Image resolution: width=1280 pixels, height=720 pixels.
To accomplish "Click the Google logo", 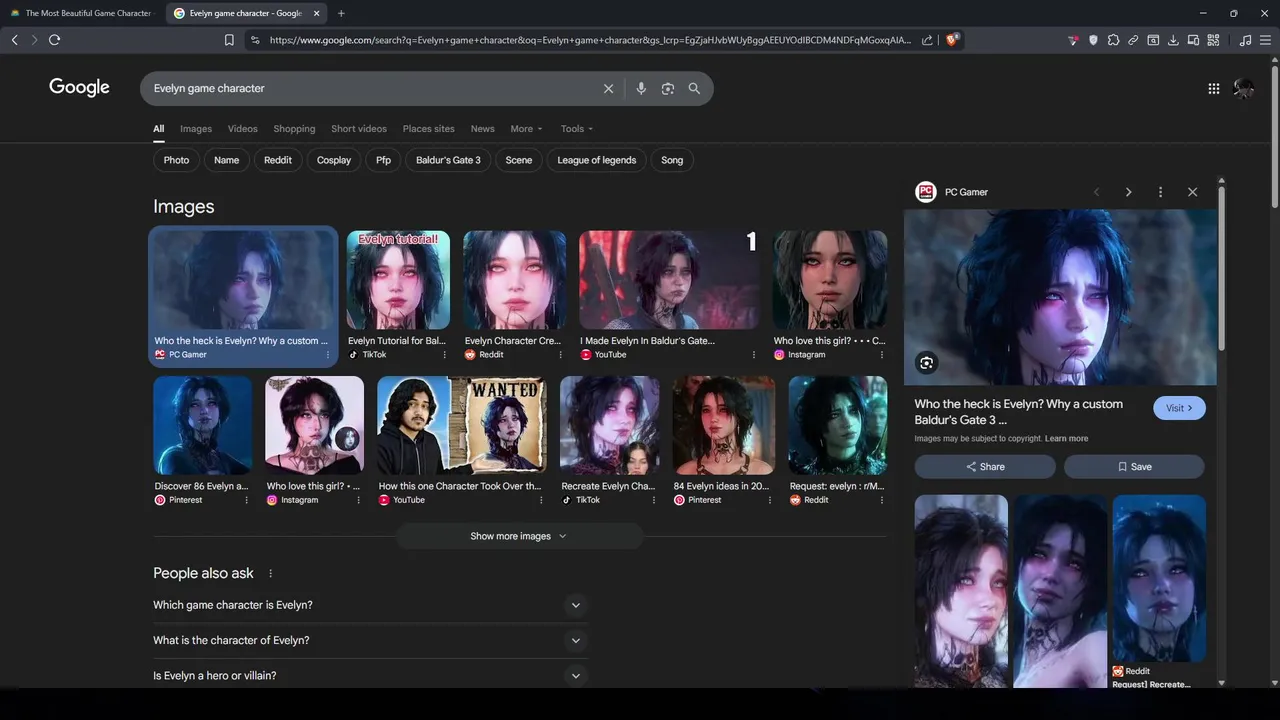I will (79, 88).
